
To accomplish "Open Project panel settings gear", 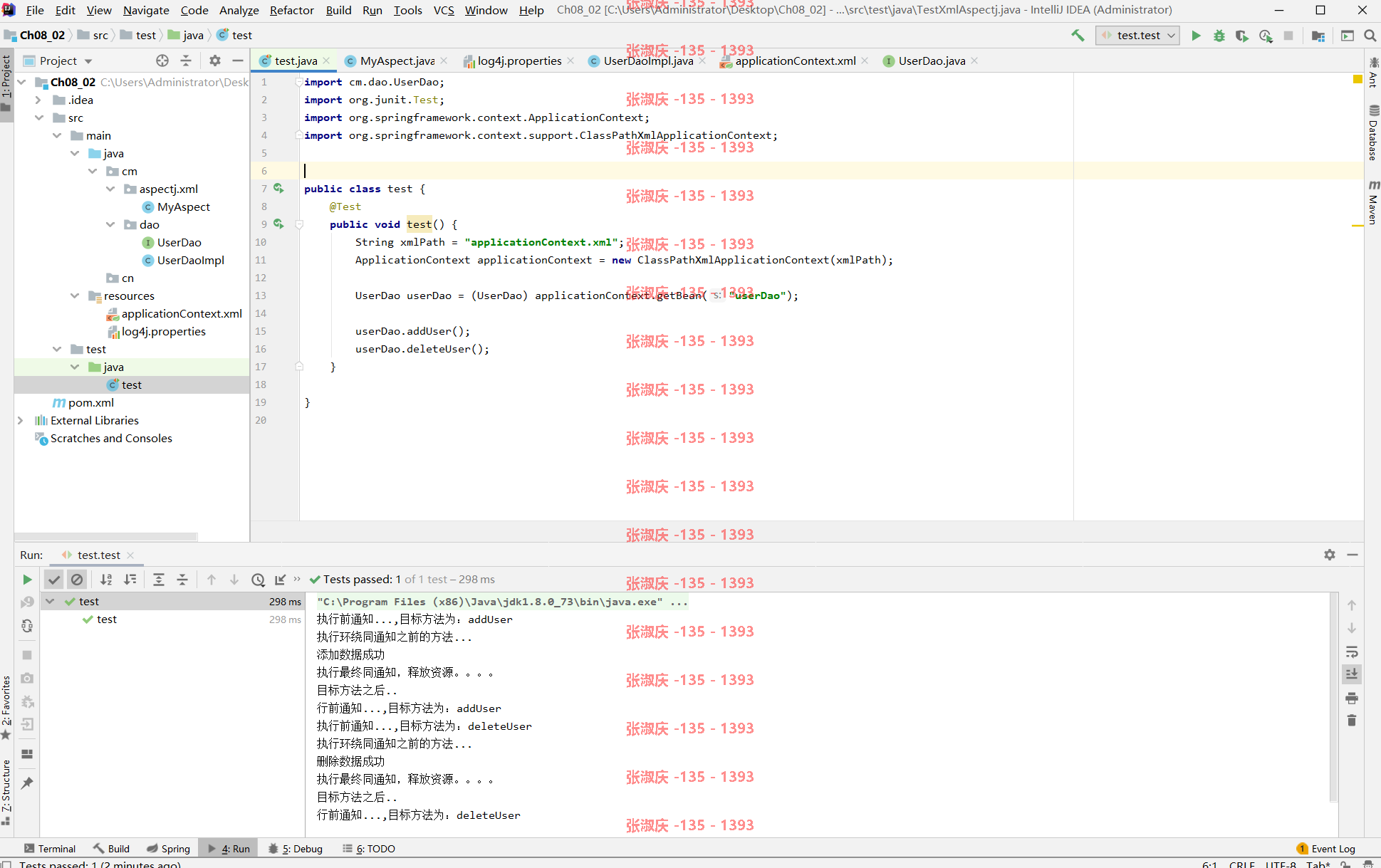I will 215,61.
